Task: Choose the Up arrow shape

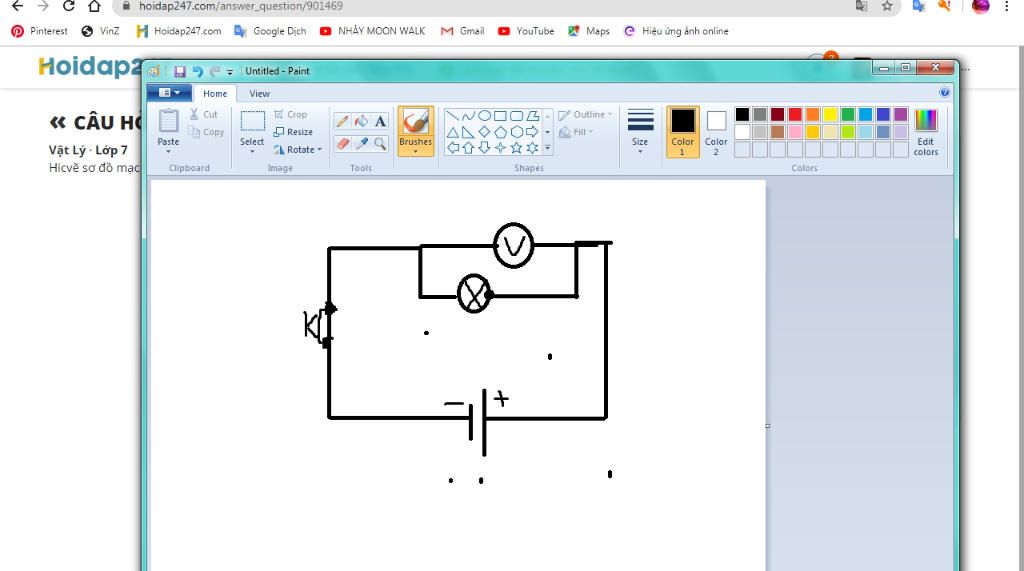Action: (468, 148)
